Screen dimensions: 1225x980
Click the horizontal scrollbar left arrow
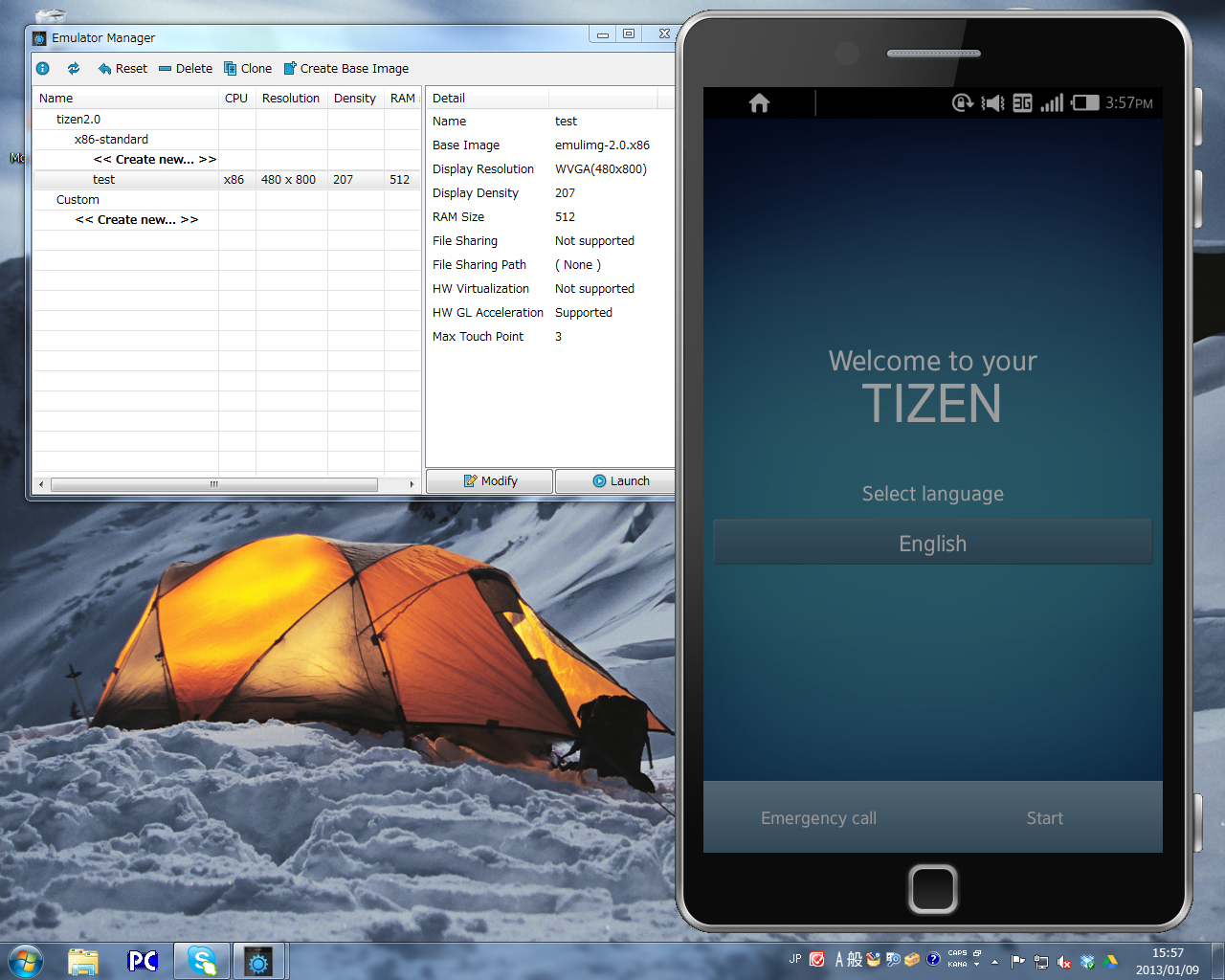pyautogui.click(x=40, y=484)
